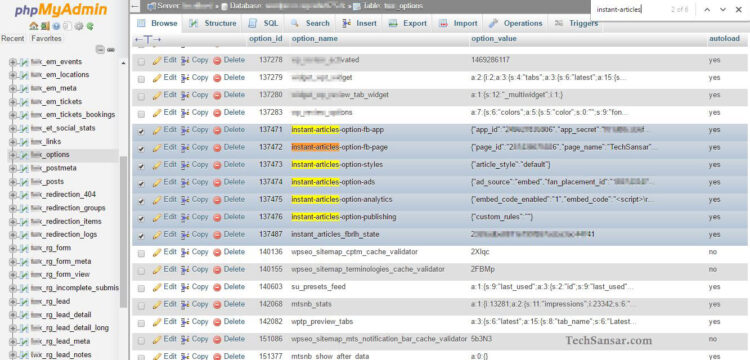Viewport: 750px width, 360px height.
Task: Click Delete icon for option 137278 row
Action: (x=217, y=60)
